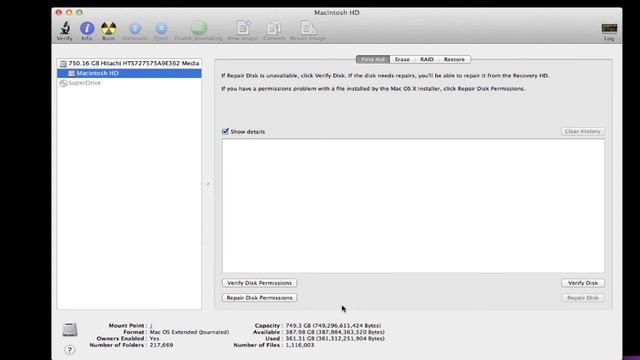Click the Number of Files value 1,116,003

(300, 345)
